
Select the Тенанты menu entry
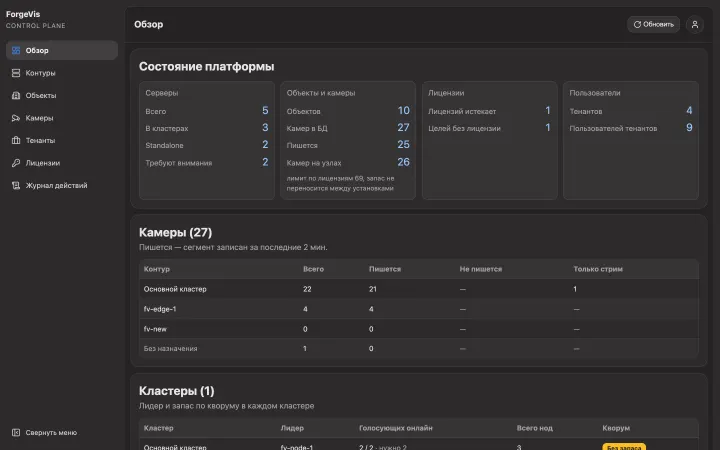coord(62,141)
